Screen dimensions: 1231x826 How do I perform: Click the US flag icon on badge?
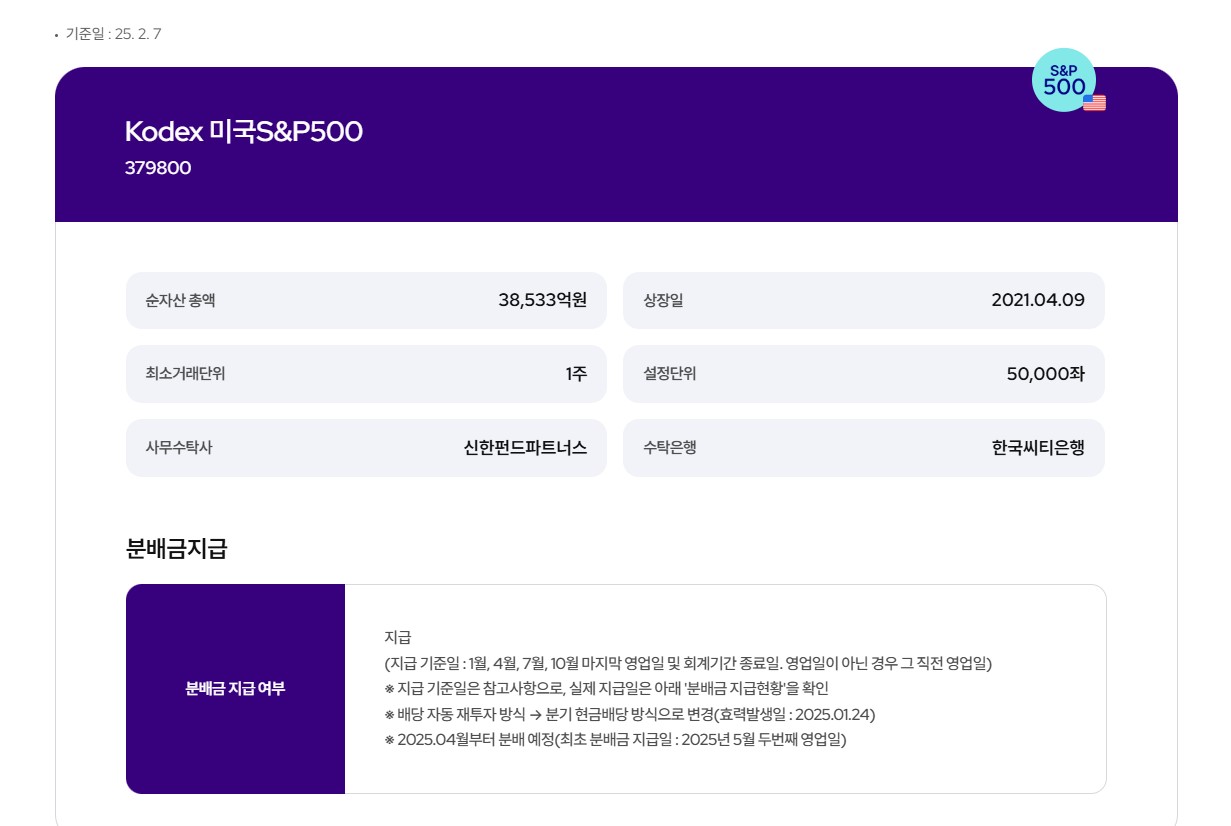tap(1094, 102)
